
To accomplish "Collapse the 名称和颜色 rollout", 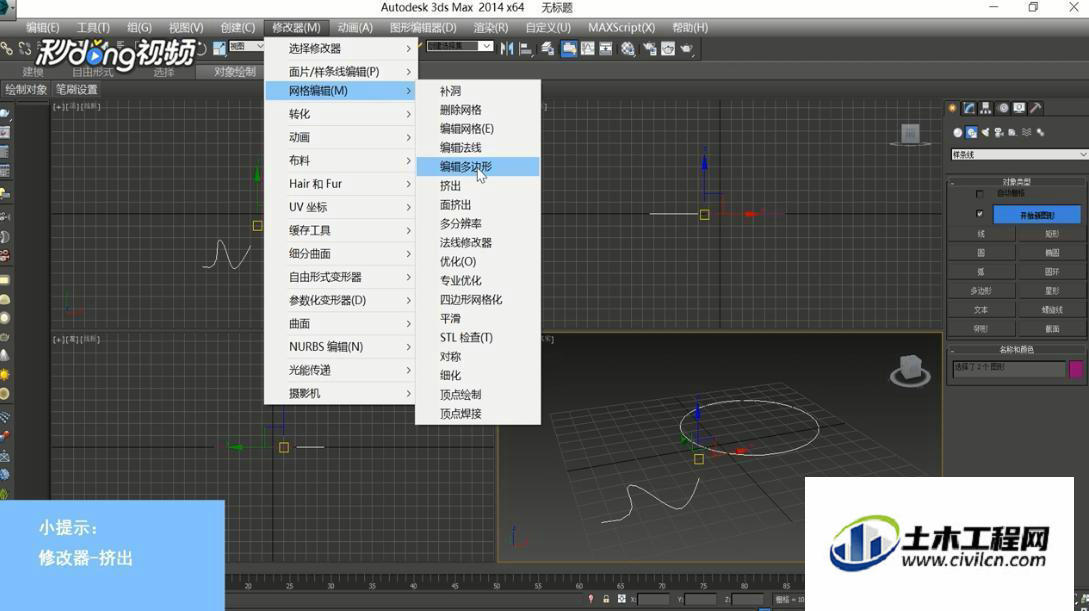I will [x=1016, y=349].
